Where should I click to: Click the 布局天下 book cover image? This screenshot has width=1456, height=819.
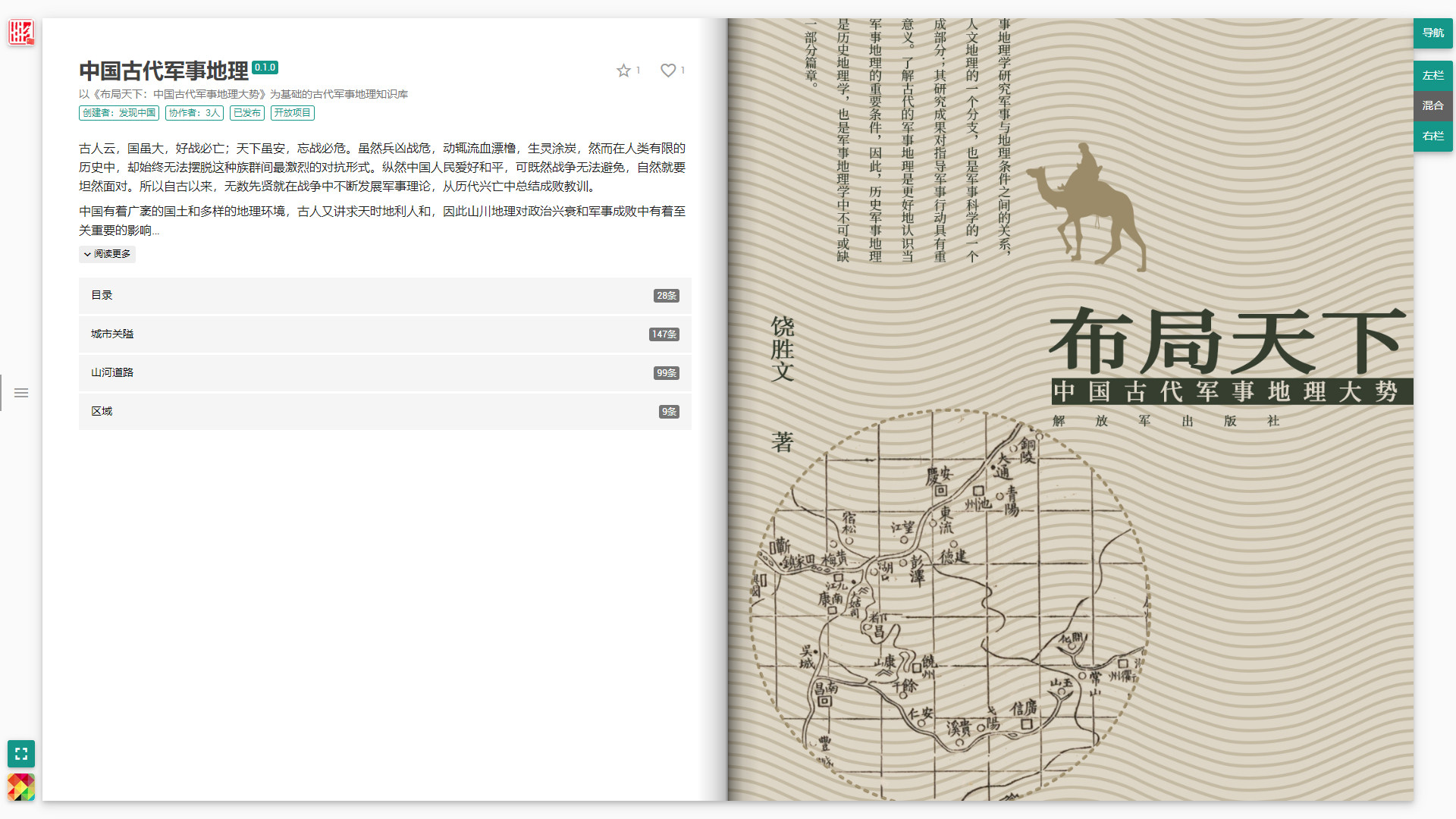point(1069,409)
